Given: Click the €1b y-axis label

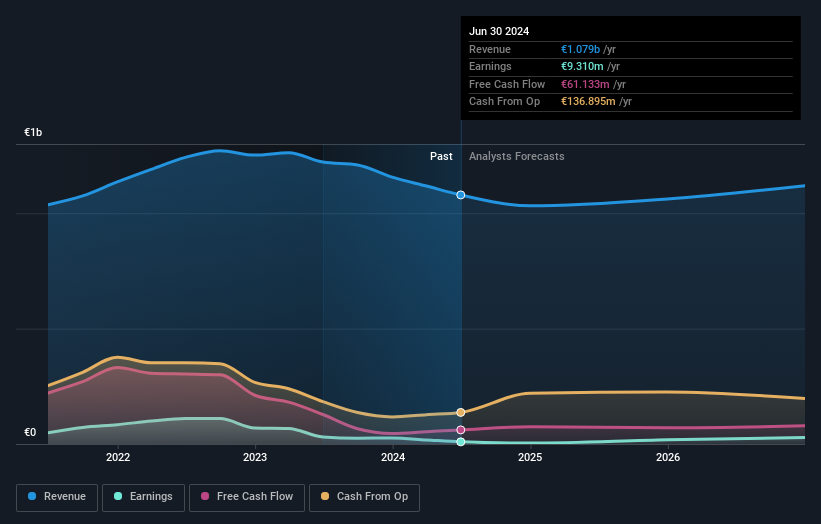Looking at the screenshot, I should coord(33,132).
